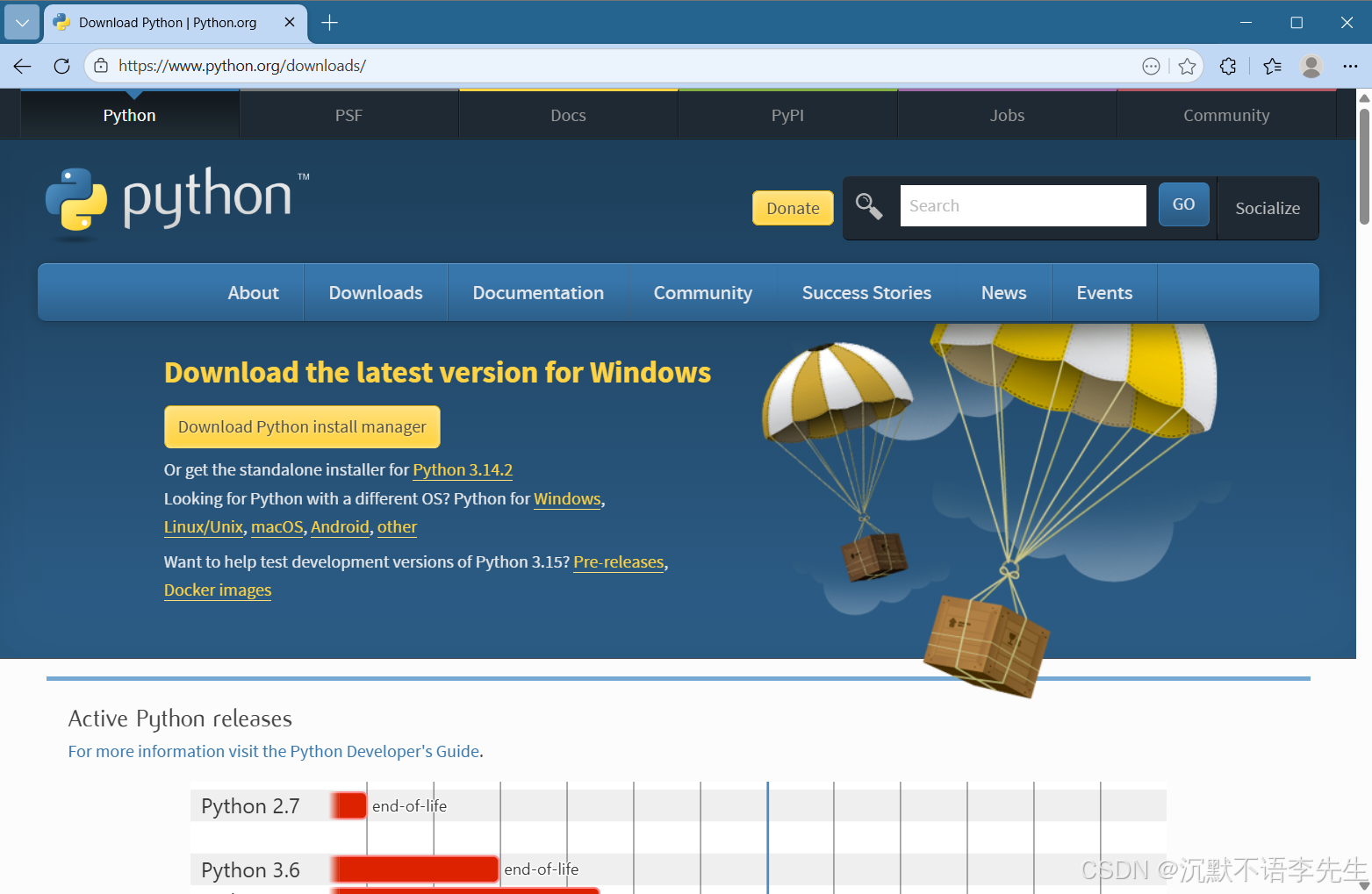This screenshot has width=1372, height=894.
Task: Open the Community item in main navigation
Action: (703, 293)
